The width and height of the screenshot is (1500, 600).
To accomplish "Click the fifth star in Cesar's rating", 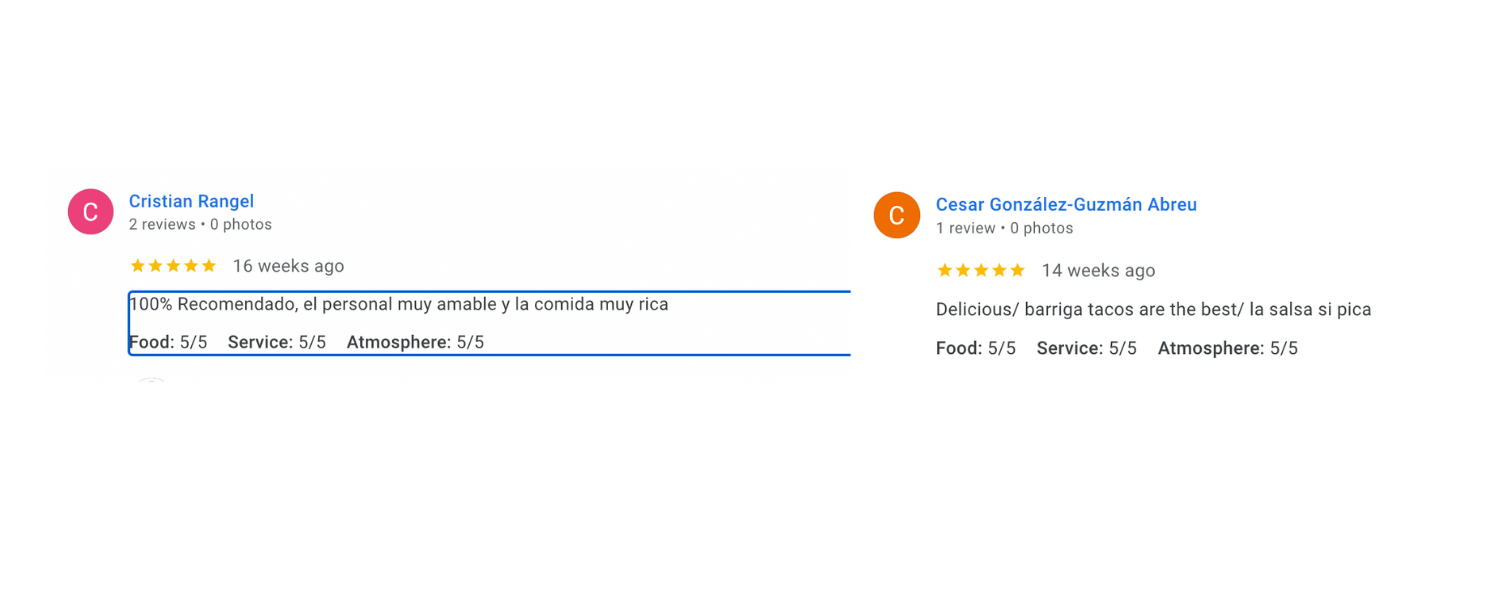I will click(x=1017, y=271).
